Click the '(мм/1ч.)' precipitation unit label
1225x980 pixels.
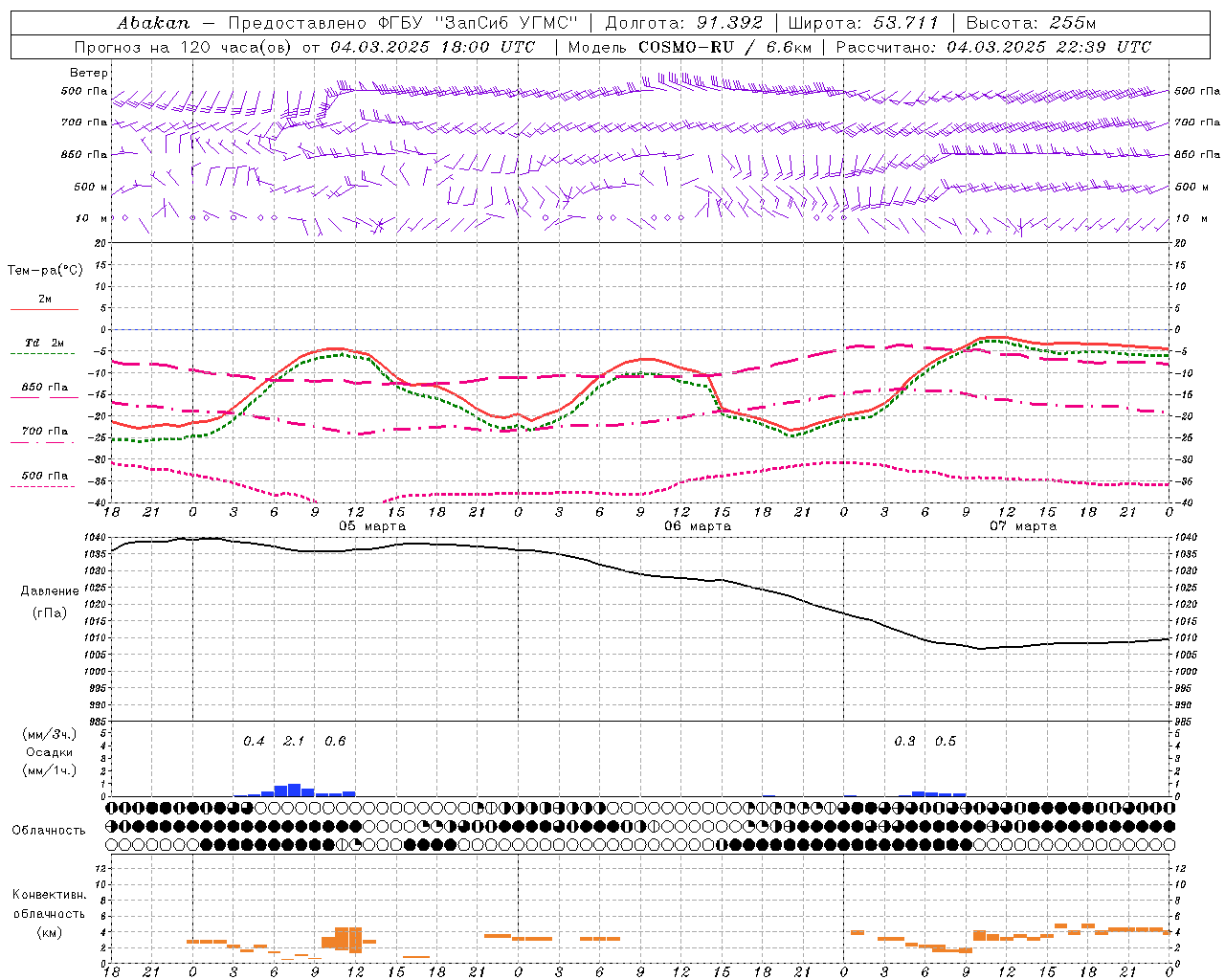[50, 770]
